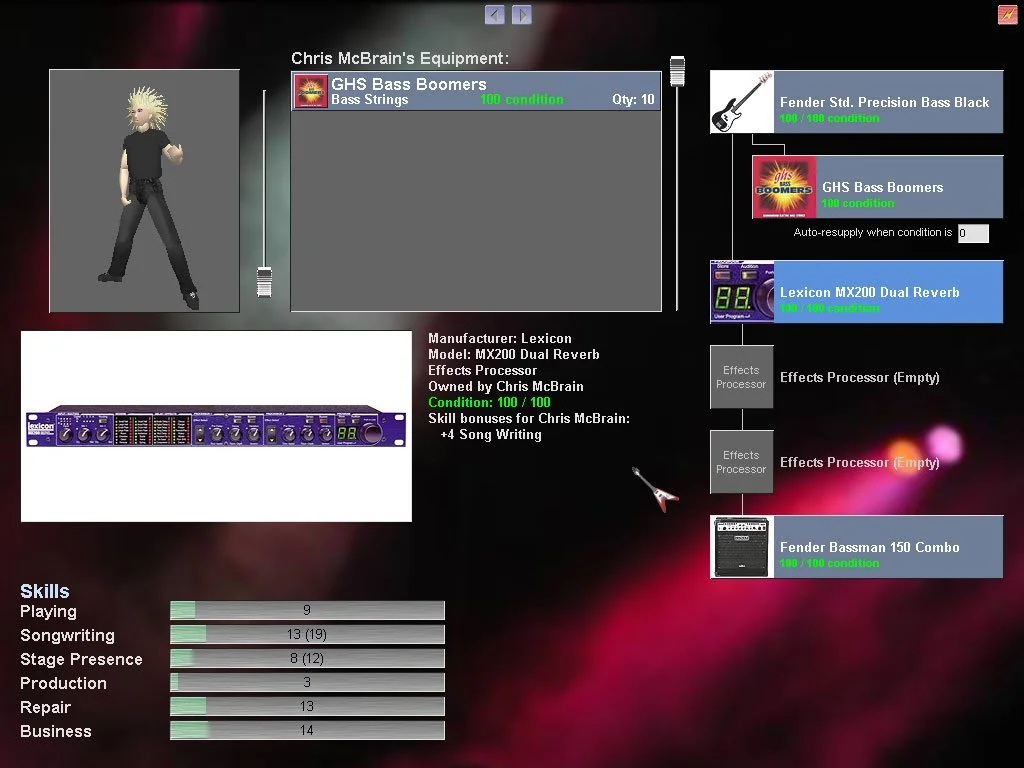Click the previous band member arrow
This screenshot has width=1024, height=768.
pos(494,14)
